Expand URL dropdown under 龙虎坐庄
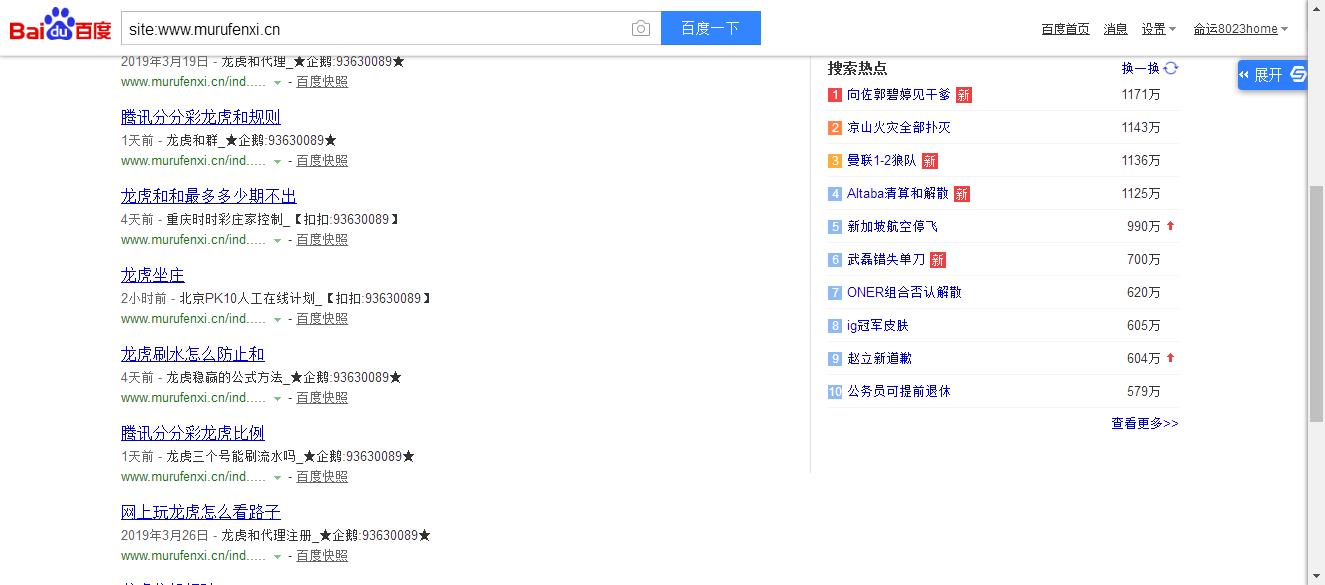 278,320
